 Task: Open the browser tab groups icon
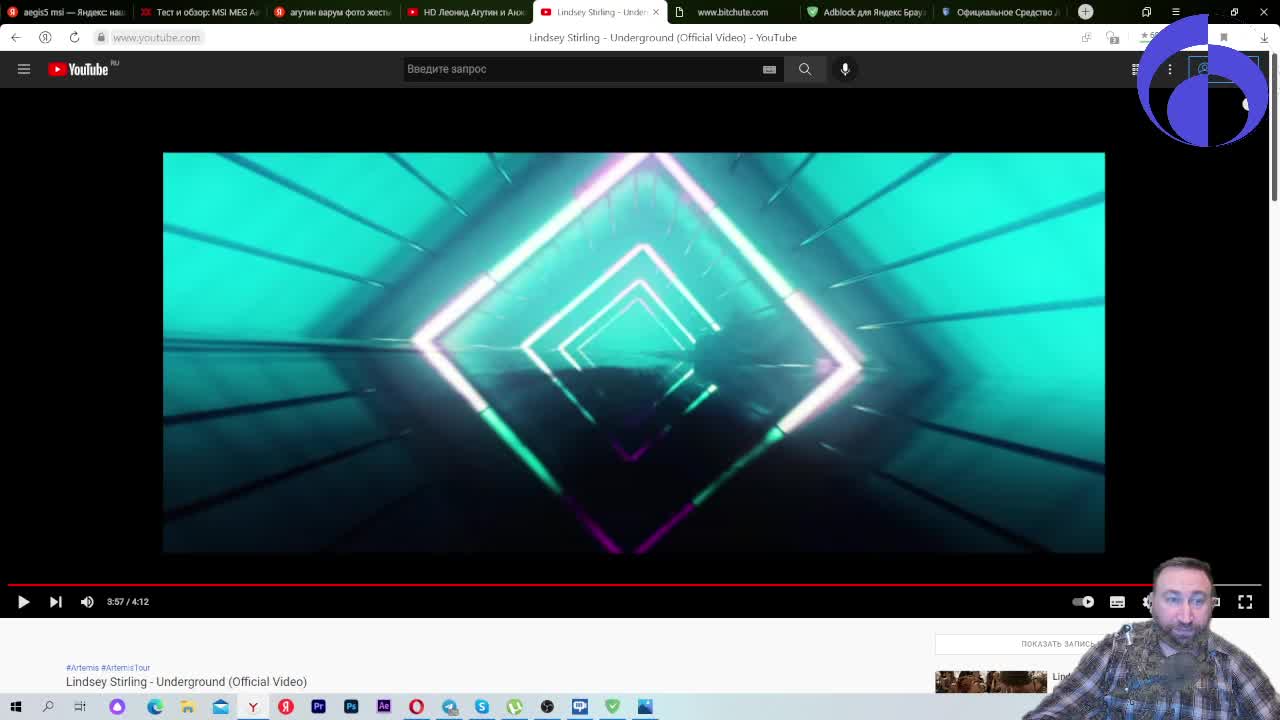coord(1146,12)
